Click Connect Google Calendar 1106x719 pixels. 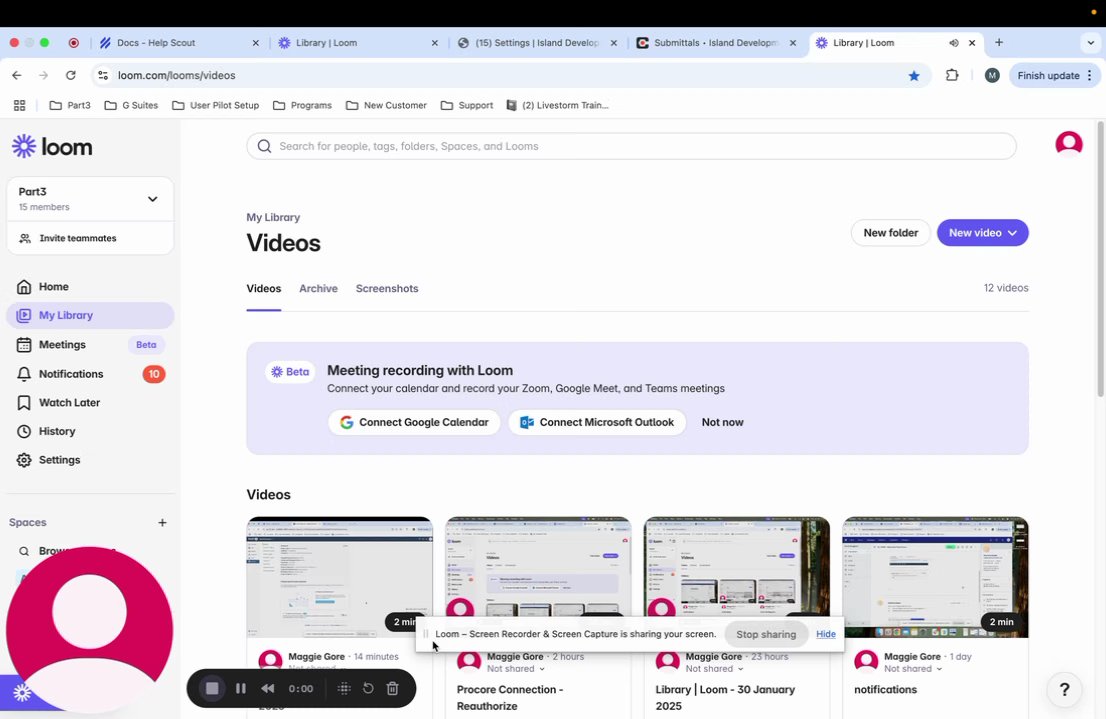click(x=414, y=423)
